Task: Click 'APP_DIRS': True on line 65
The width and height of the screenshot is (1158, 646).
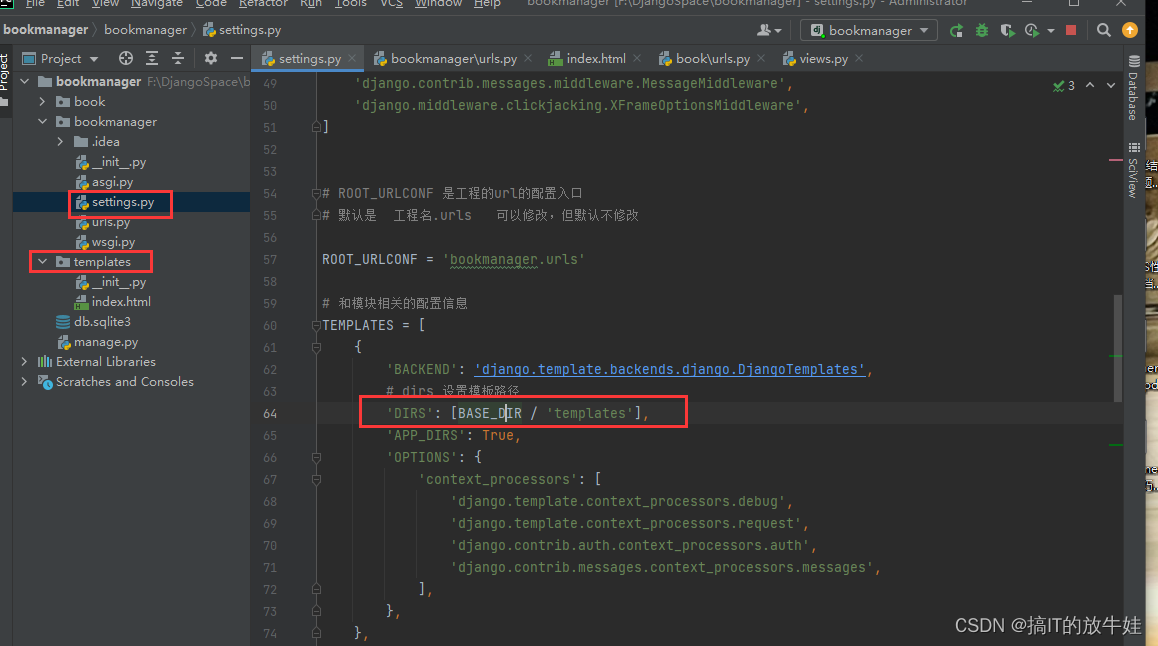Action: [453, 436]
